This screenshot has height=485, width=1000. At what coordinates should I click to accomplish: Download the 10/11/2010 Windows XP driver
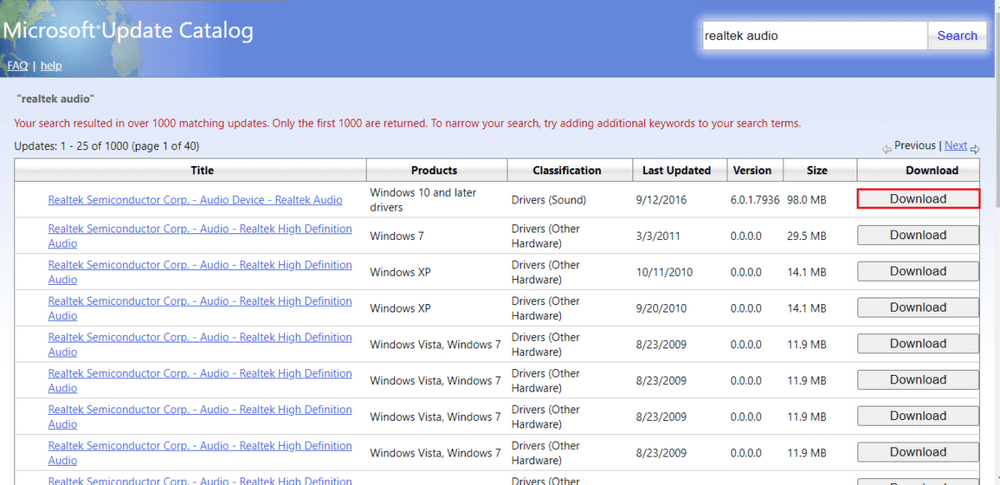pyautogui.click(x=917, y=271)
